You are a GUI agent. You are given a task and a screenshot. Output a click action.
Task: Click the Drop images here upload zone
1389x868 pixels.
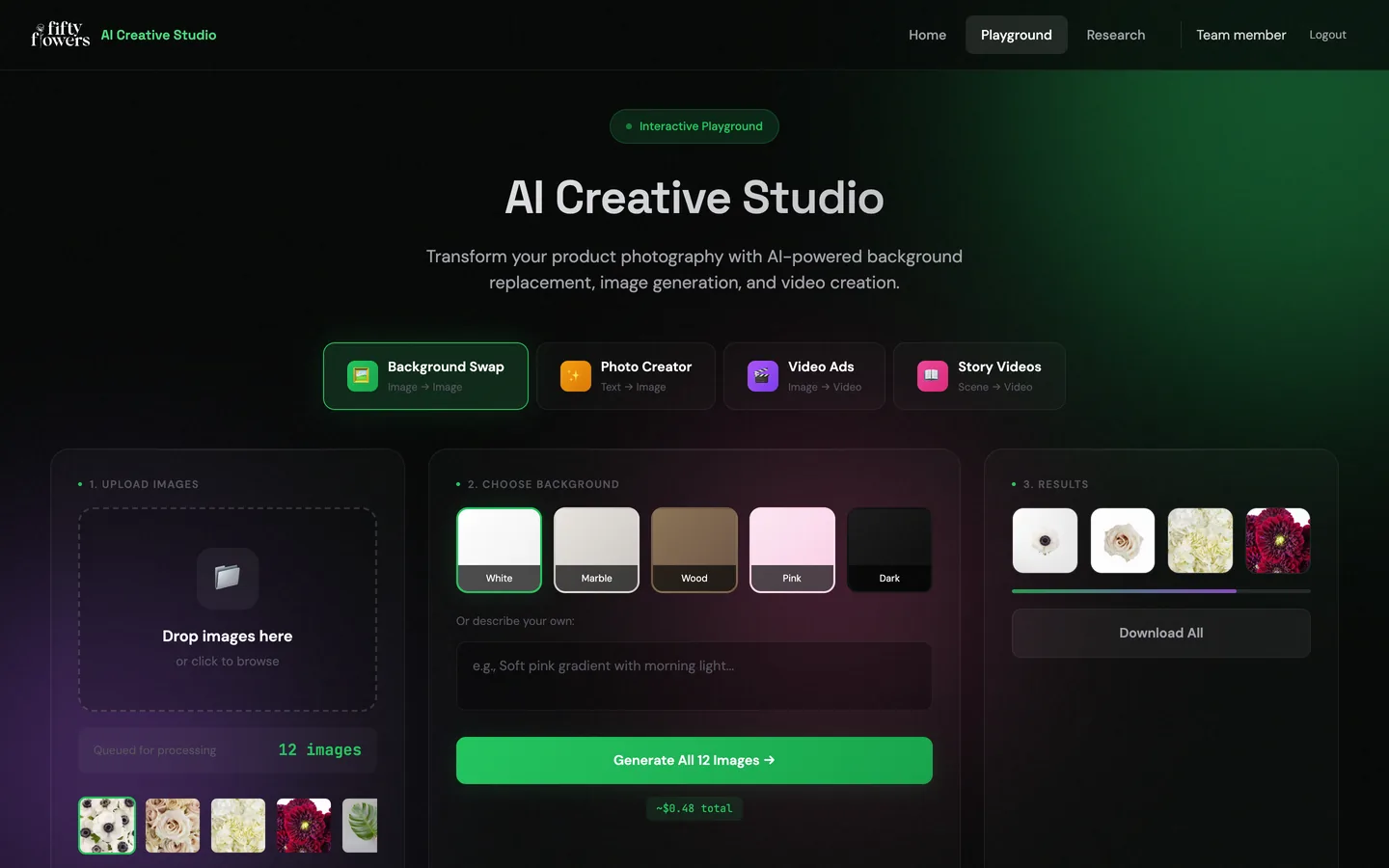click(228, 610)
